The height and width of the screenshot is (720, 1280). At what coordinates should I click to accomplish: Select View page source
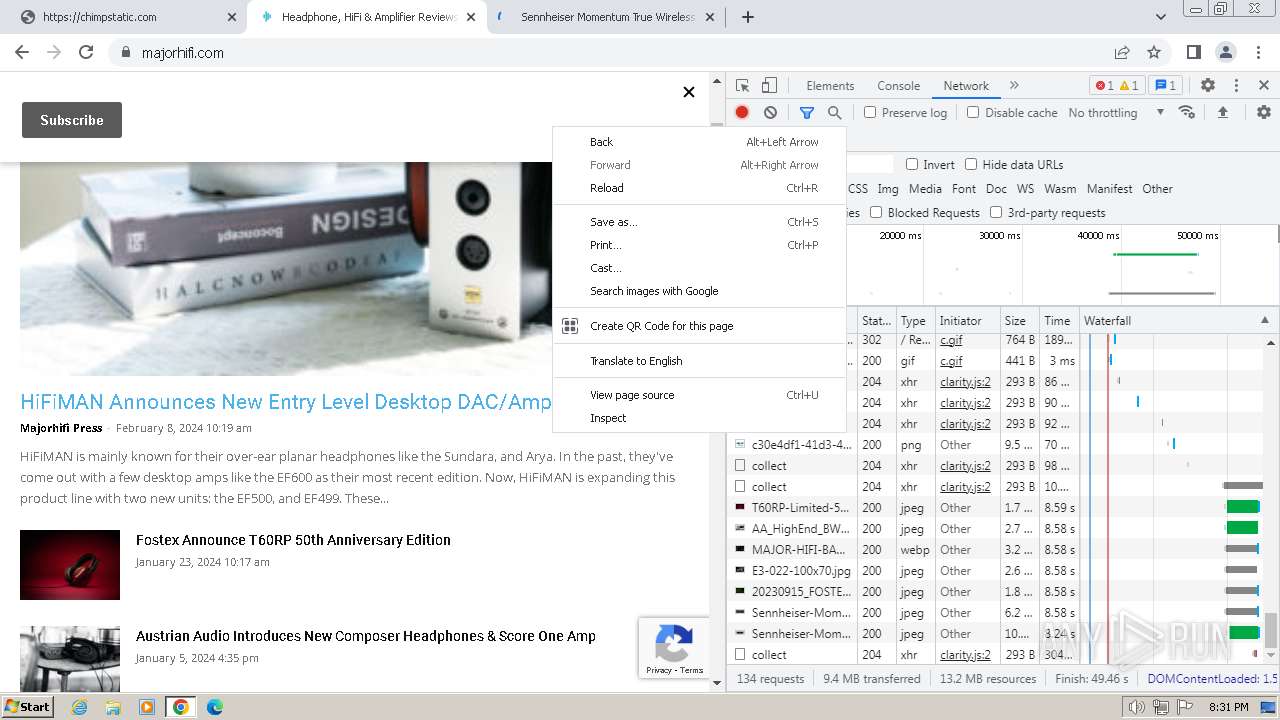coord(700,395)
